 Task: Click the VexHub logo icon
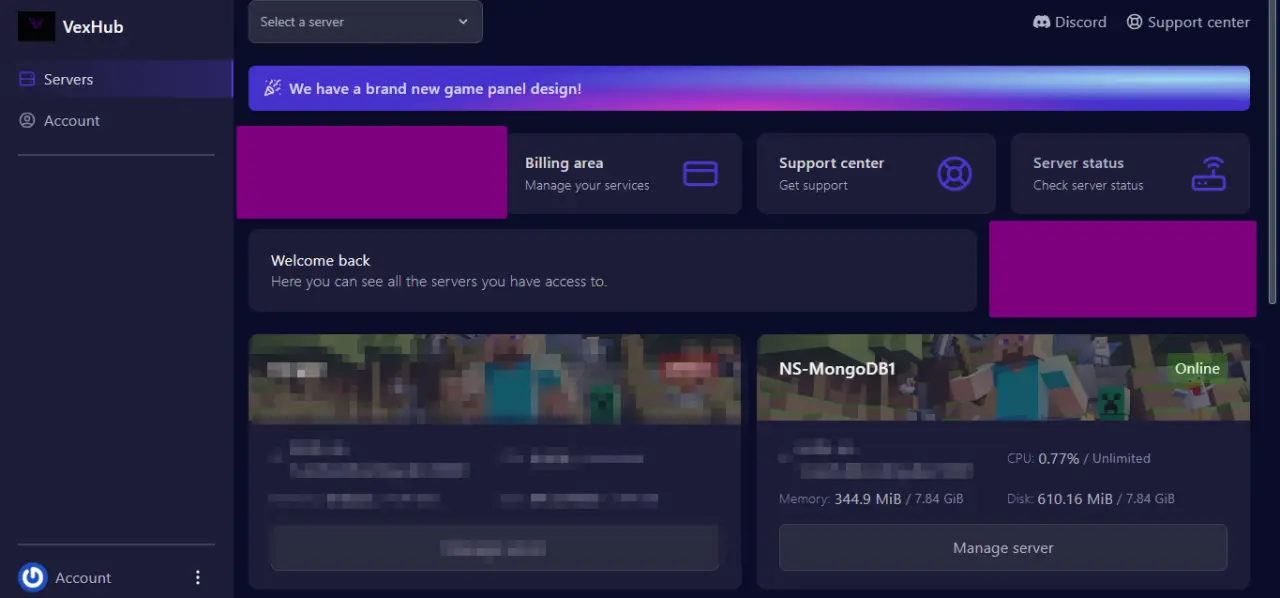(36, 26)
